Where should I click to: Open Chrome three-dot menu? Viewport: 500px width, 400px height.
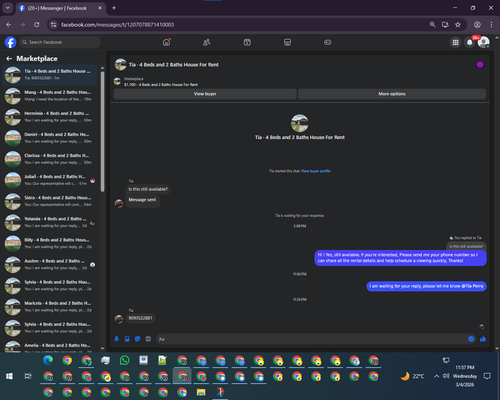point(491,25)
